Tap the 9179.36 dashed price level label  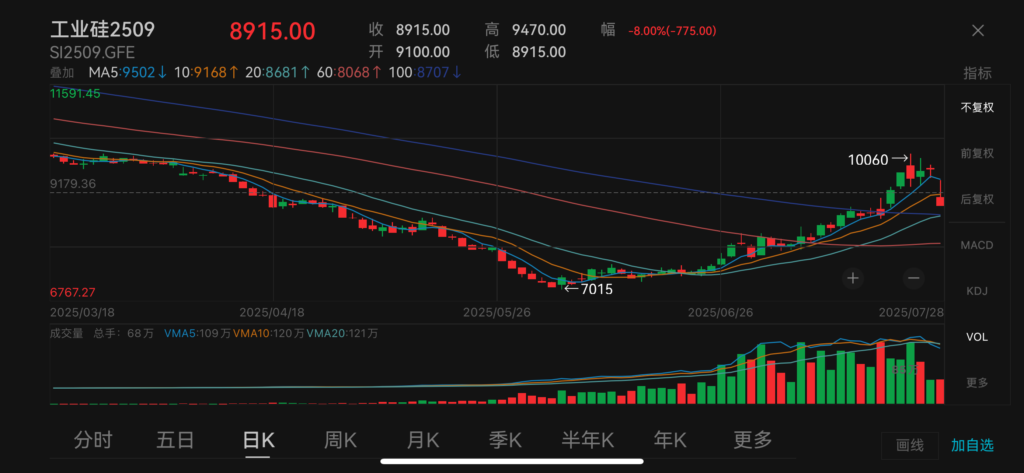coord(72,184)
